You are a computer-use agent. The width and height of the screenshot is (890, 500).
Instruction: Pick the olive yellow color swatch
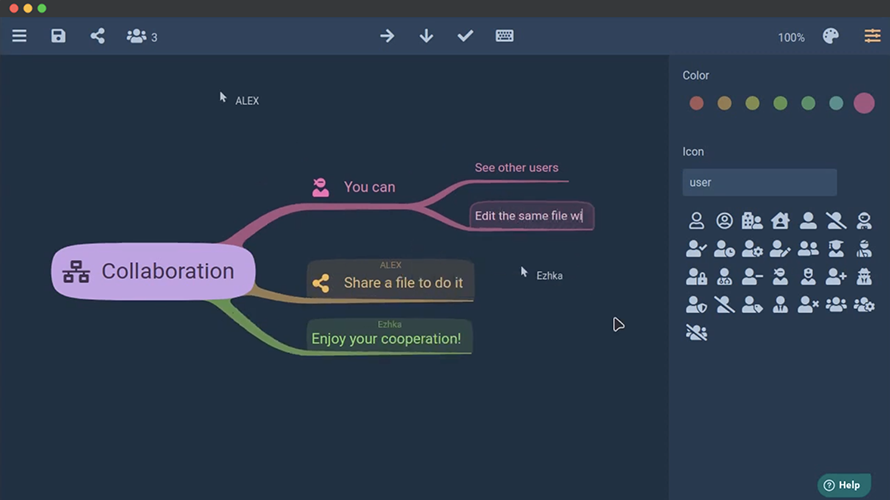tap(752, 103)
